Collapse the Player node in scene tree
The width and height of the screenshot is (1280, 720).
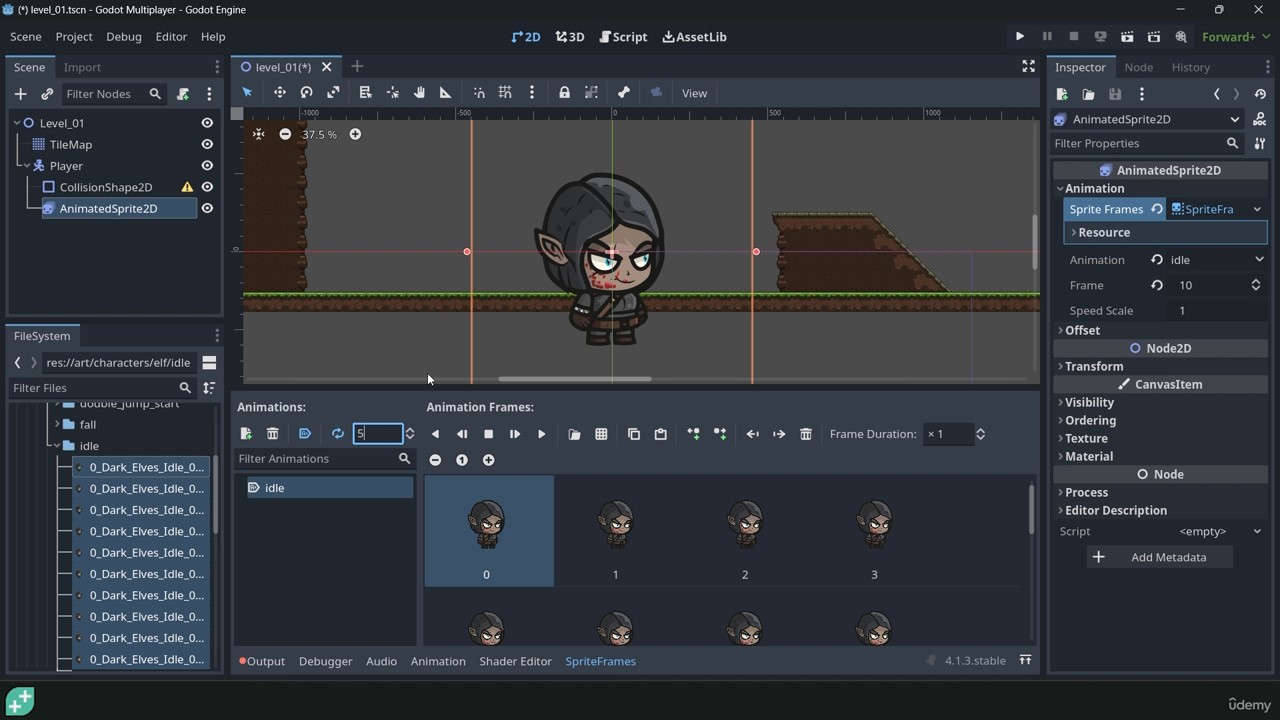(27, 166)
